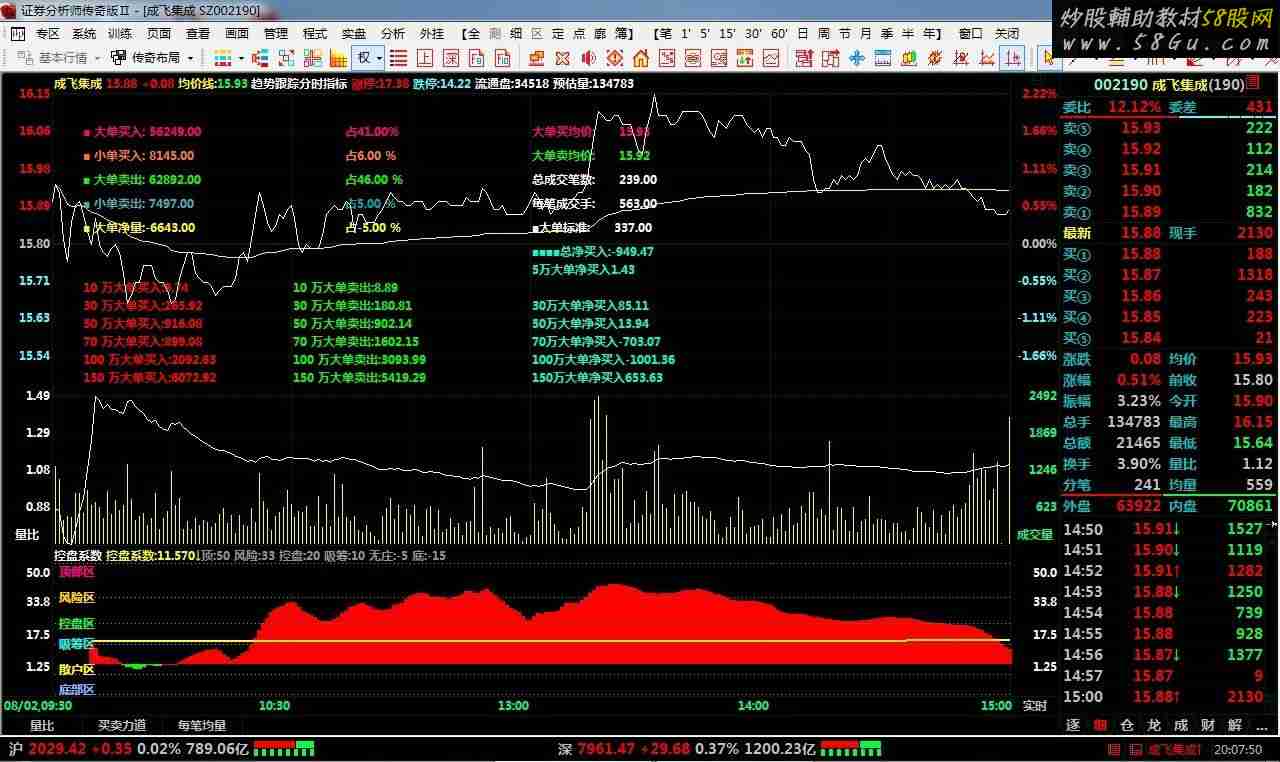Image resolution: width=1280 pixels, height=762 pixels.
Task: Select the 逐 tab in right panel
Action: (1073, 725)
